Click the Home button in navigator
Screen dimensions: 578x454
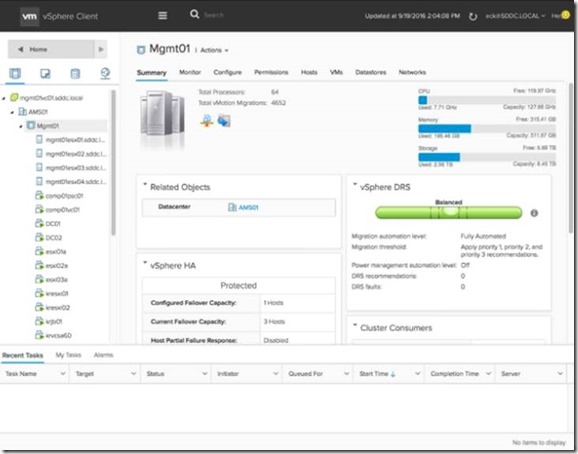[51, 49]
